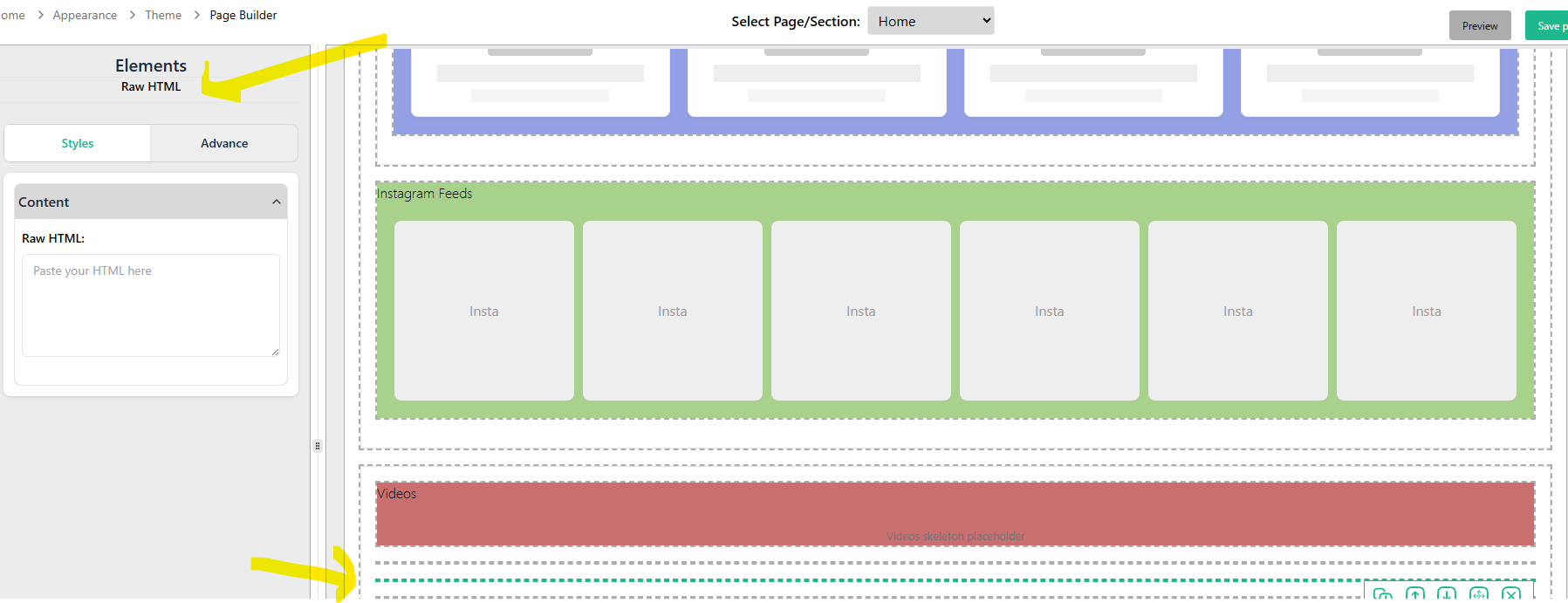Click the Raw HTML subtitle under Elements
This screenshot has height=603, width=1568.
(151, 86)
